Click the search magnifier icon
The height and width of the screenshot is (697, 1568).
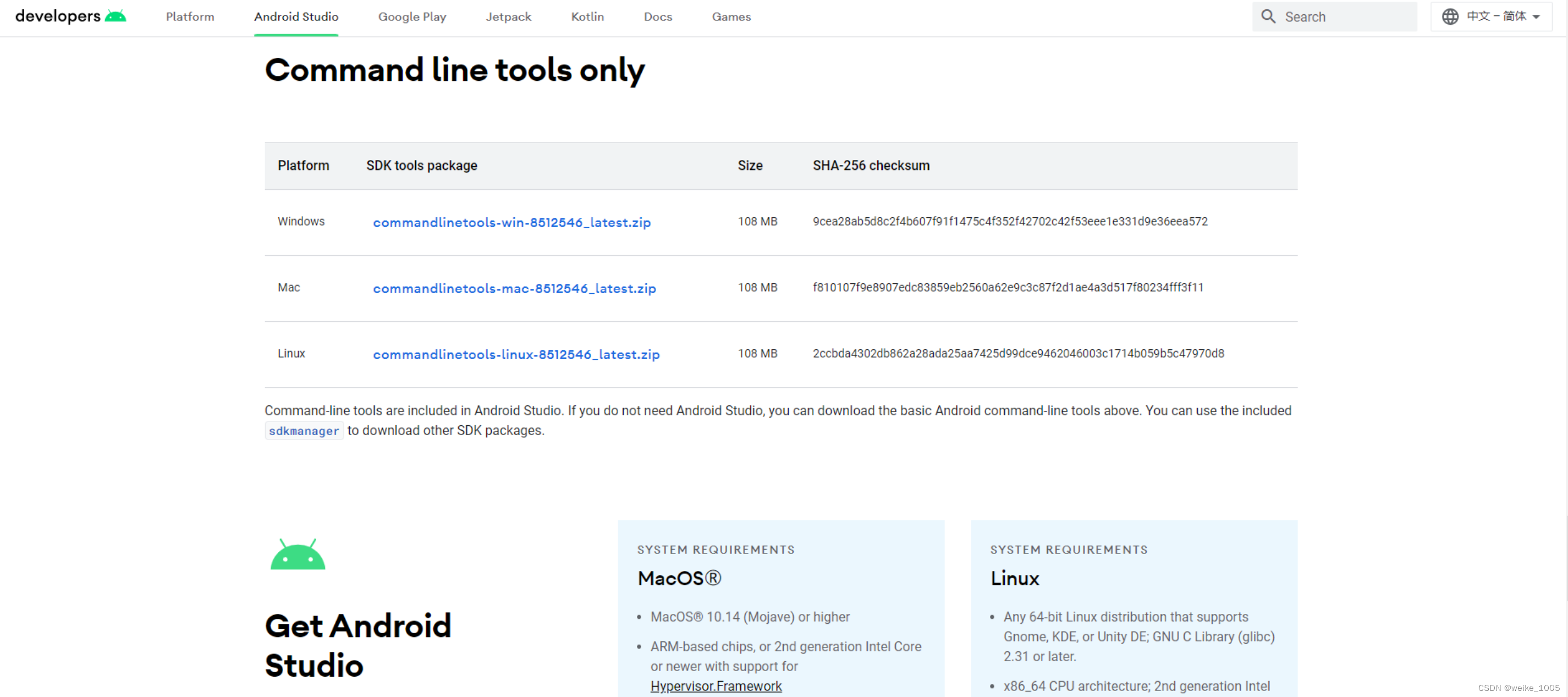(1268, 17)
